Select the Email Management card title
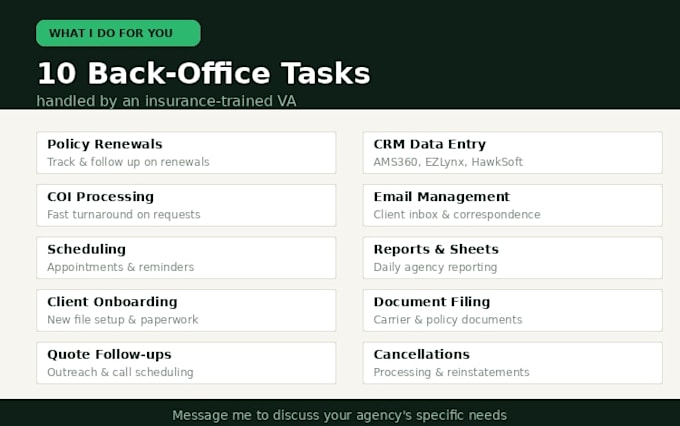The width and height of the screenshot is (680, 426). [441, 197]
